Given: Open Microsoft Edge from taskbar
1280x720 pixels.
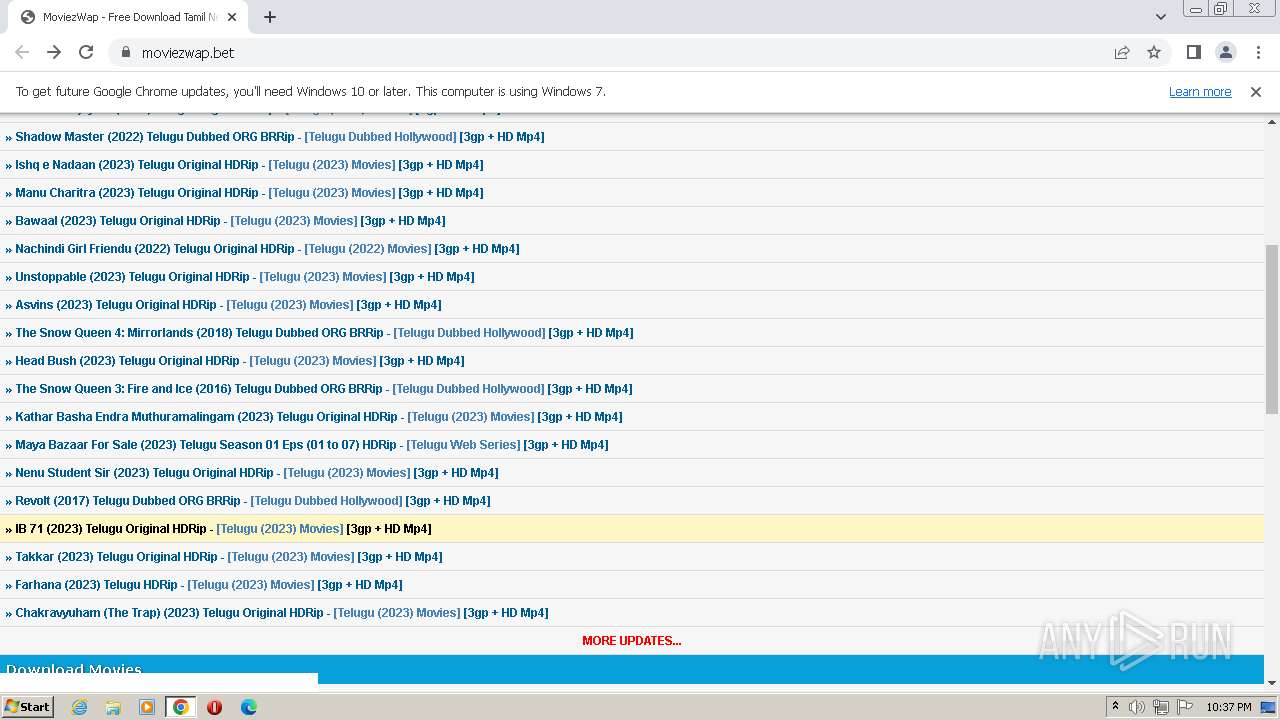Looking at the screenshot, I should pos(249,707).
